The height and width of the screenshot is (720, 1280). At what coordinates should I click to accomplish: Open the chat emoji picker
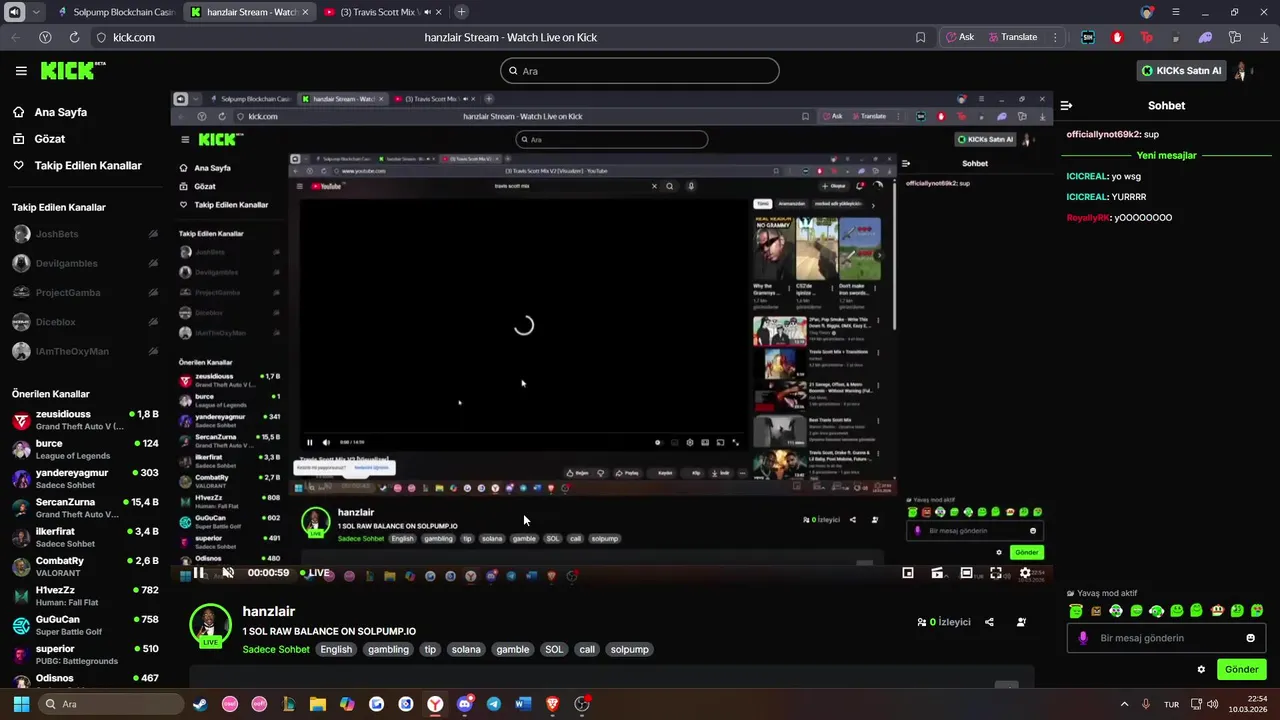(1250, 638)
